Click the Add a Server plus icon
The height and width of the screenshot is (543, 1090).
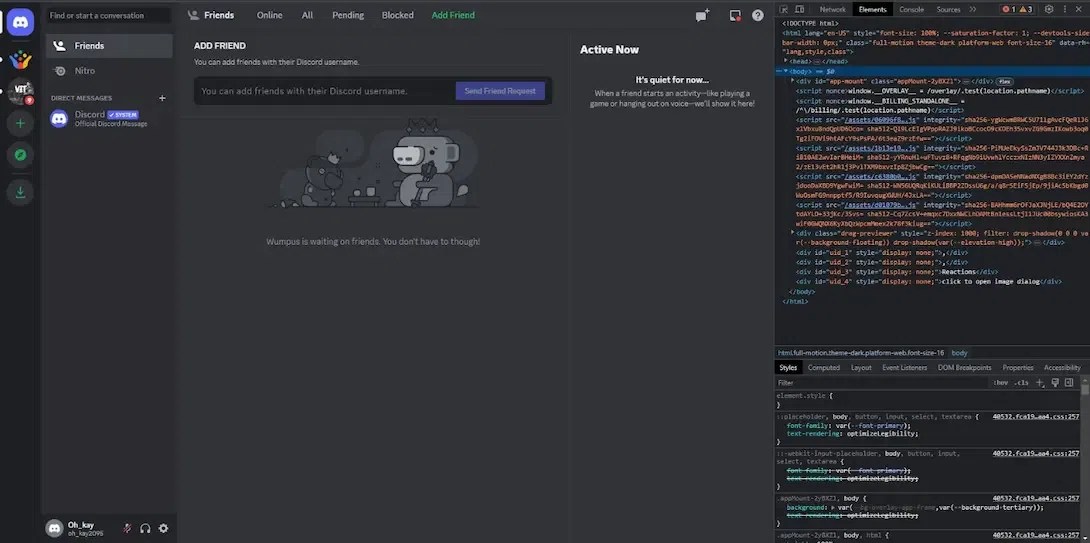pos(20,124)
